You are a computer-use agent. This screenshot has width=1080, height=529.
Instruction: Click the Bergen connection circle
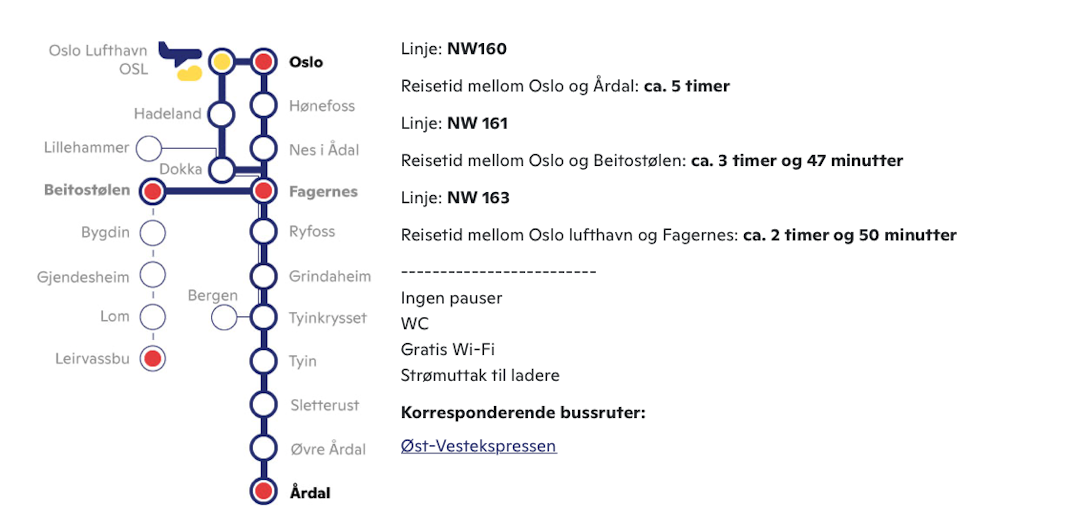(x=224, y=318)
